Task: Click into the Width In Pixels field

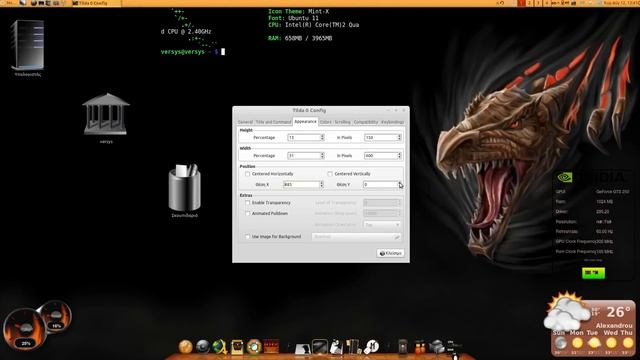Action: 380,156
